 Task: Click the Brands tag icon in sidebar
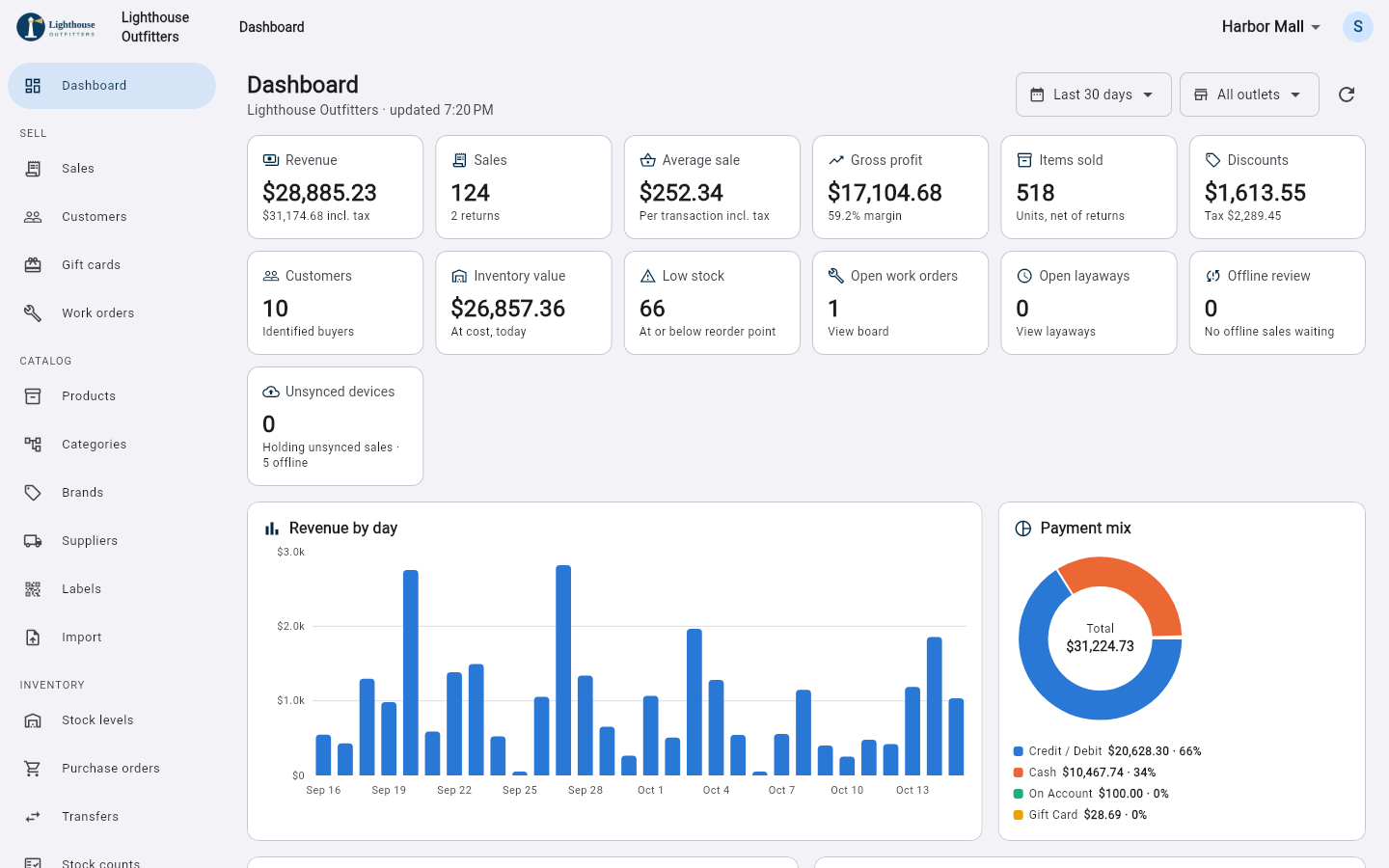coord(33,493)
